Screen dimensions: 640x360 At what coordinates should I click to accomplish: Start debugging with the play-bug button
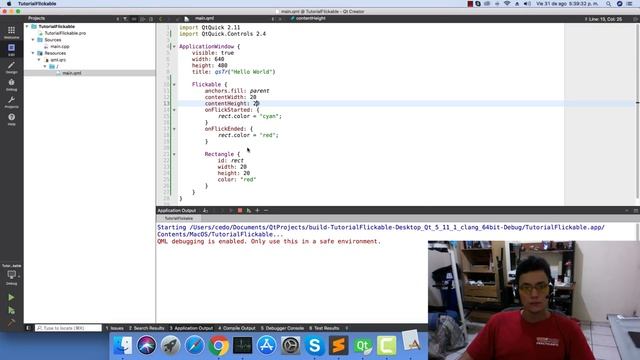pos(11,311)
